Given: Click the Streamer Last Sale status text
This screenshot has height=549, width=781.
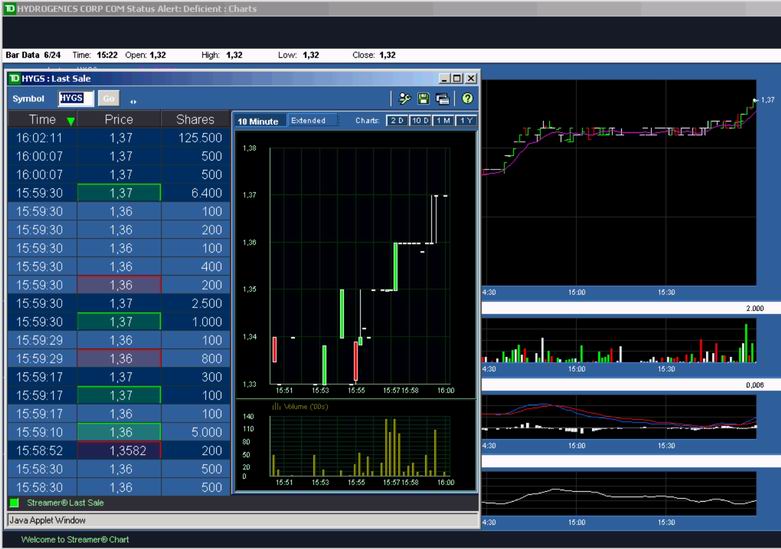Looking at the screenshot, I should coord(65,503).
